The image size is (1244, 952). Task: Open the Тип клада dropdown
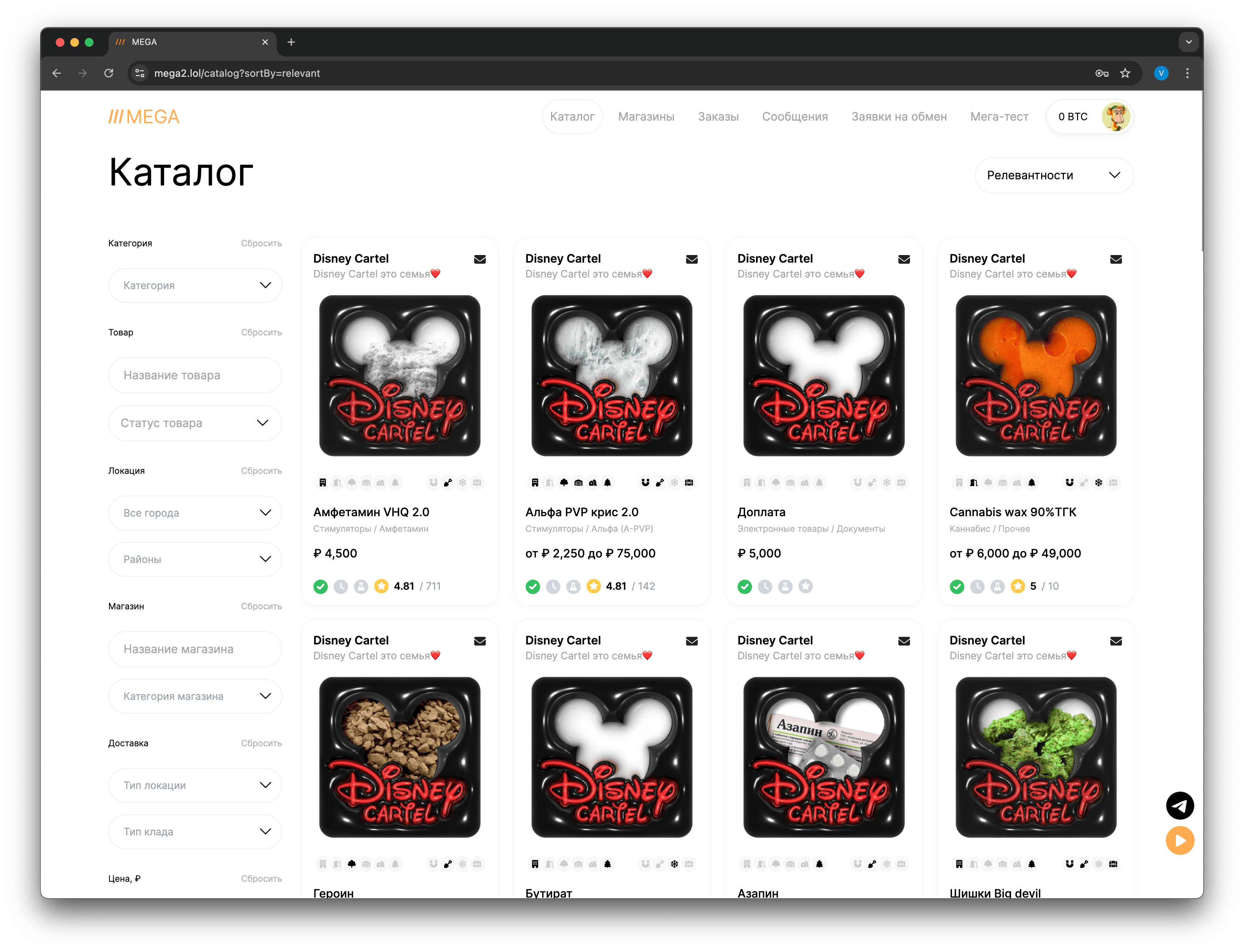tap(195, 831)
